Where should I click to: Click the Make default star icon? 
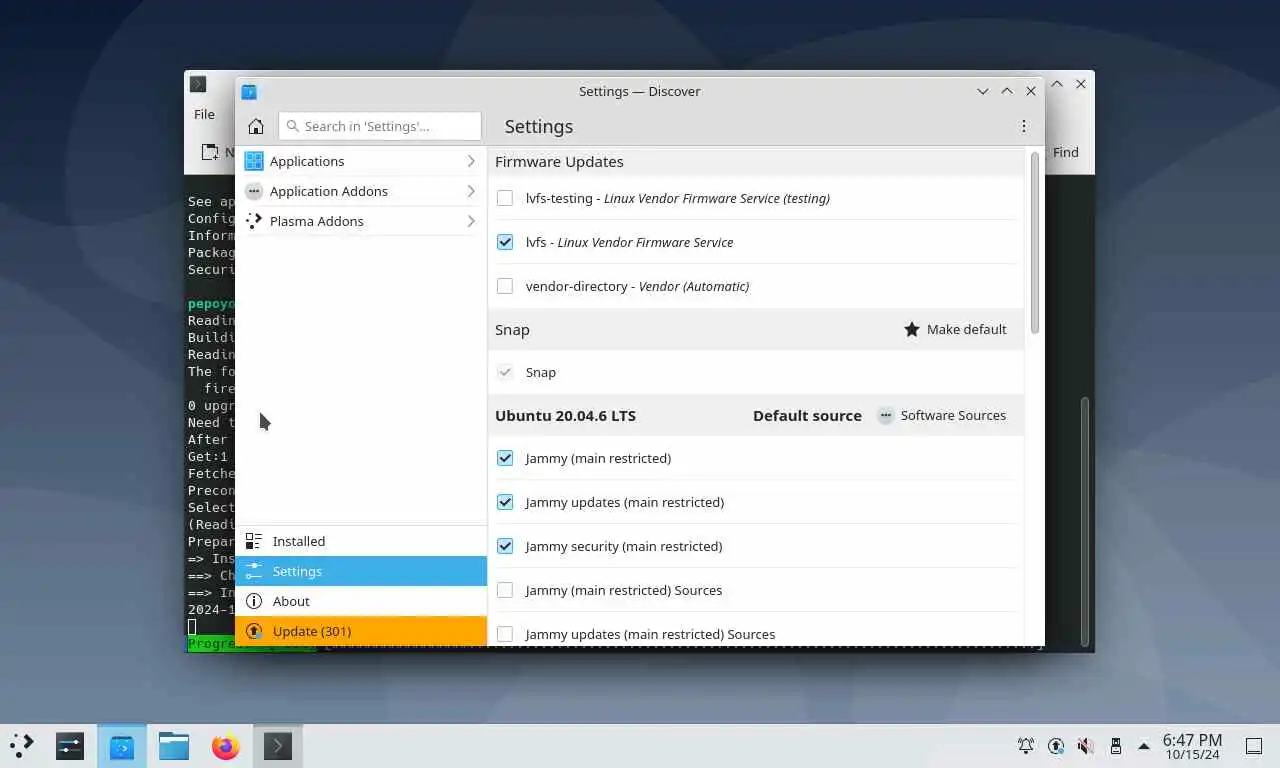(912, 329)
